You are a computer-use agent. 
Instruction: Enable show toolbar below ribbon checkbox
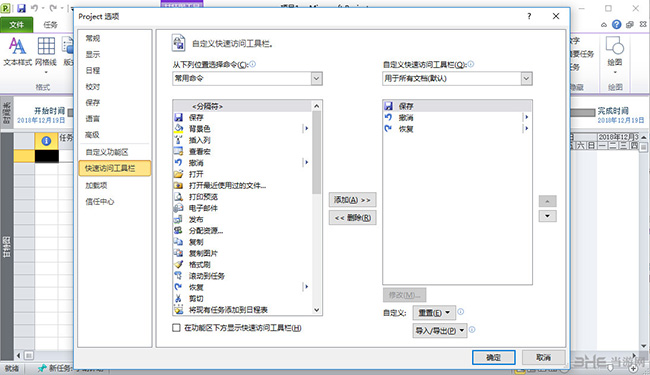(x=176, y=328)
